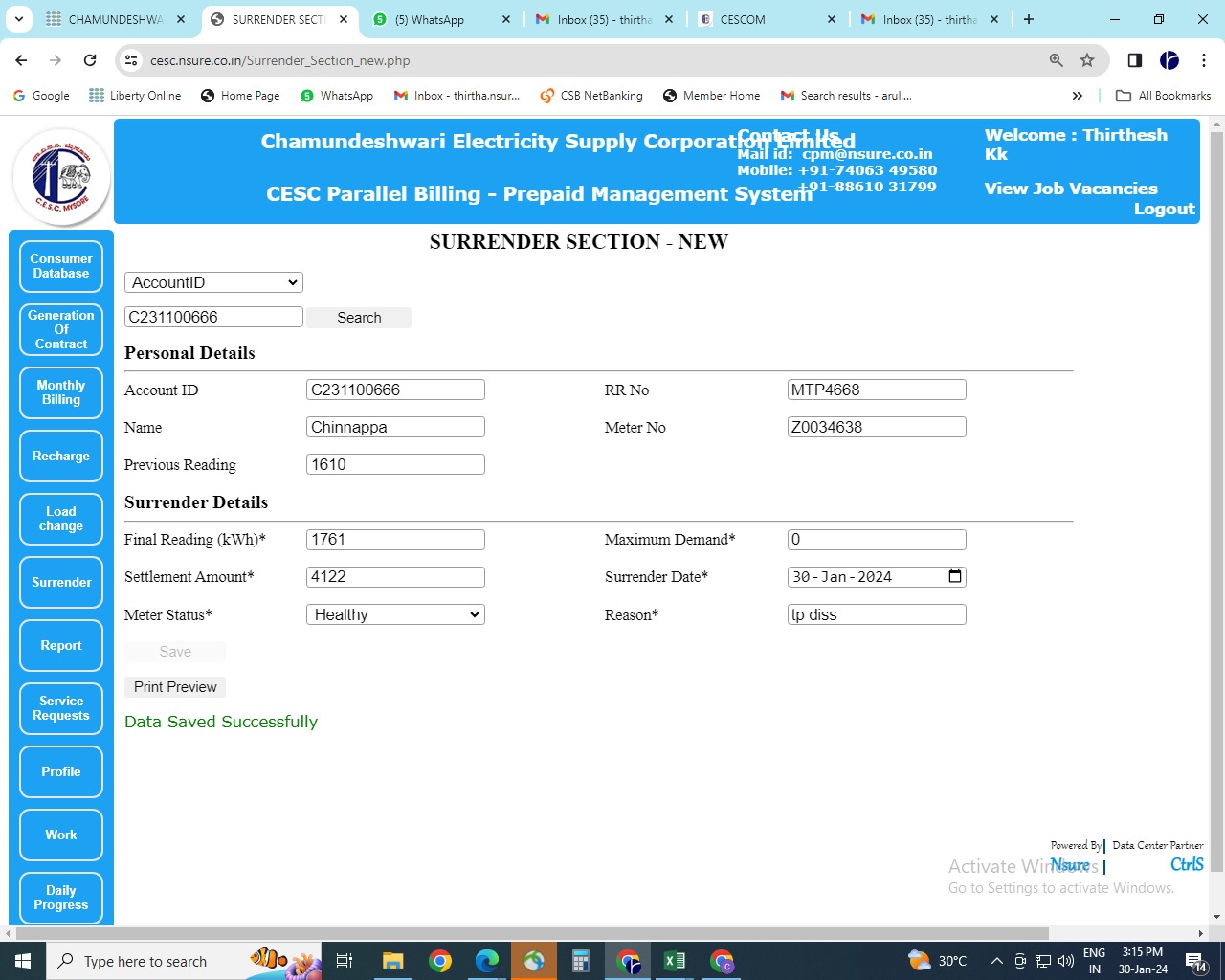The width and height of the screenshot is (1225, 980).
Task: Open the Recharge menu
Action: click(x=61, y=456)
